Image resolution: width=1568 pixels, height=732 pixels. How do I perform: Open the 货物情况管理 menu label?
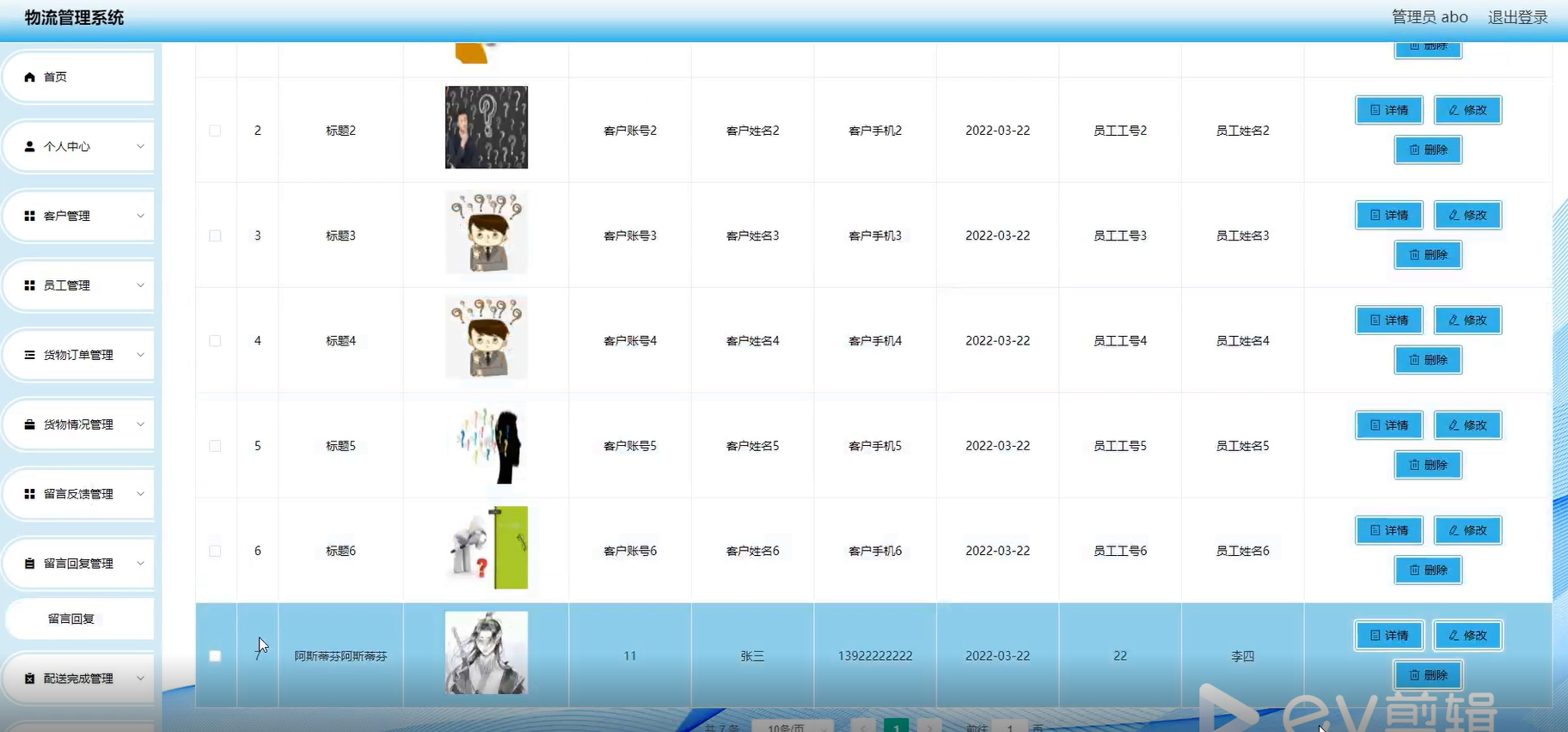point(78,425)
